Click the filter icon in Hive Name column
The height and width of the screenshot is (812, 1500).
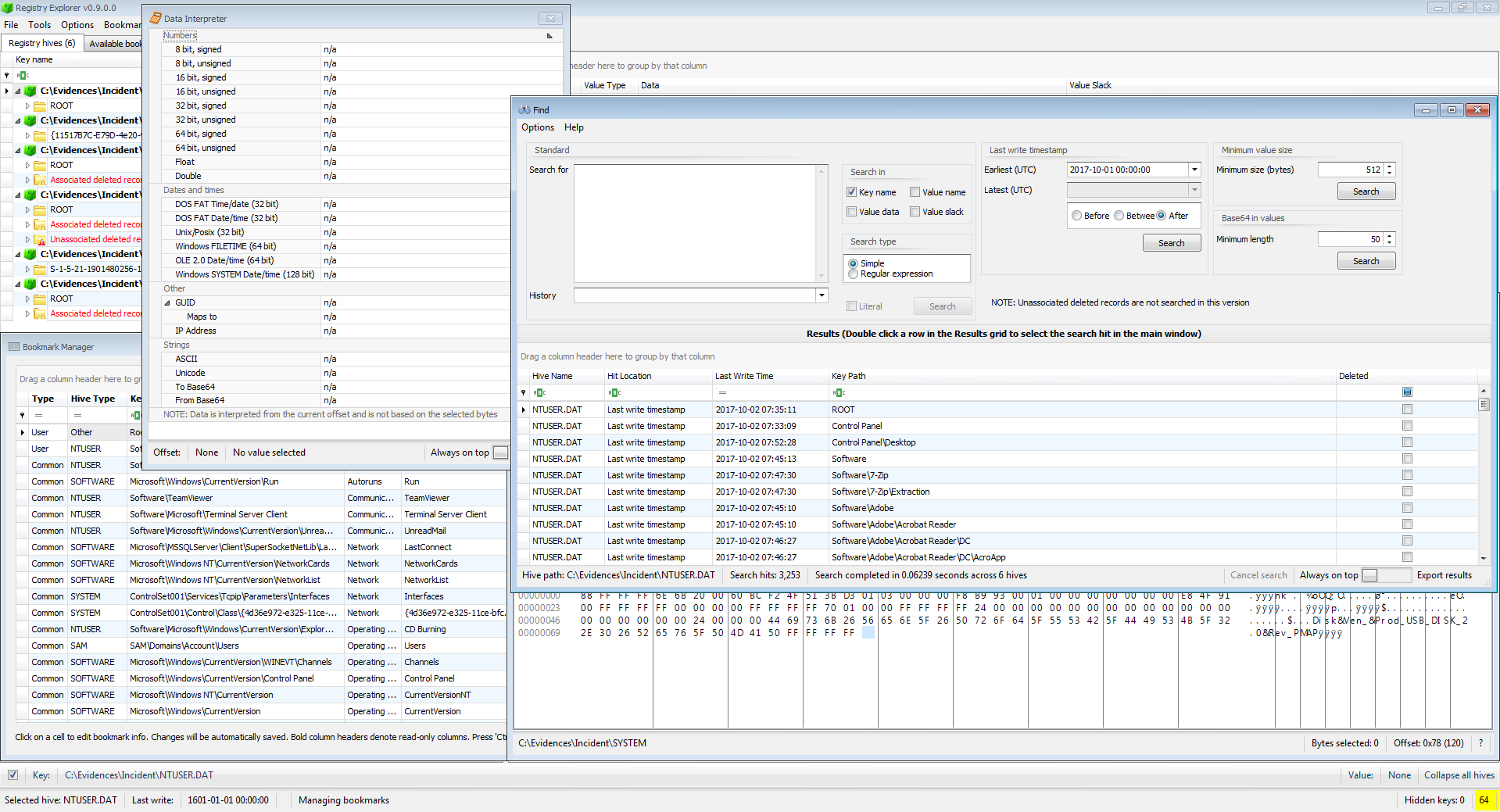(539, 392)
